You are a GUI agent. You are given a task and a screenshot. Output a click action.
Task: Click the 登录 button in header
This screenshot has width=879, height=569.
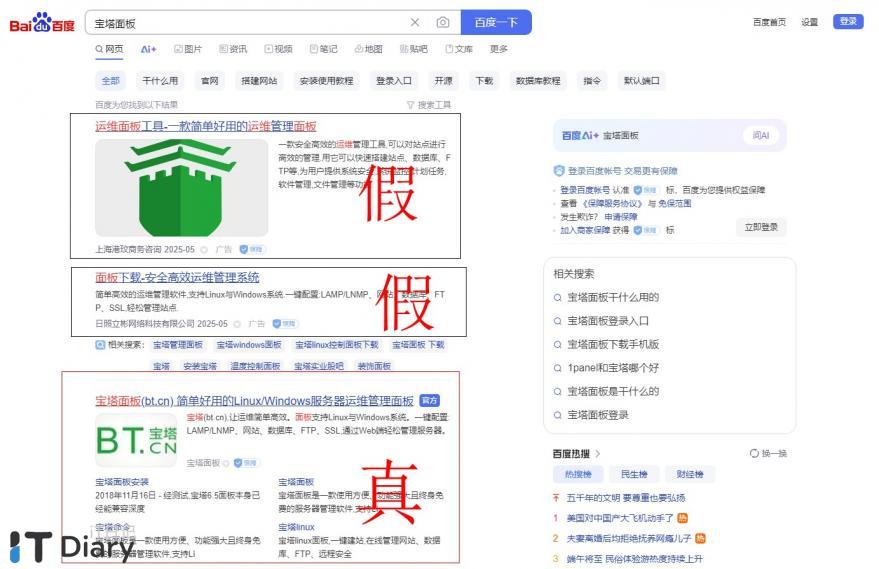click(x=848, y=21)
